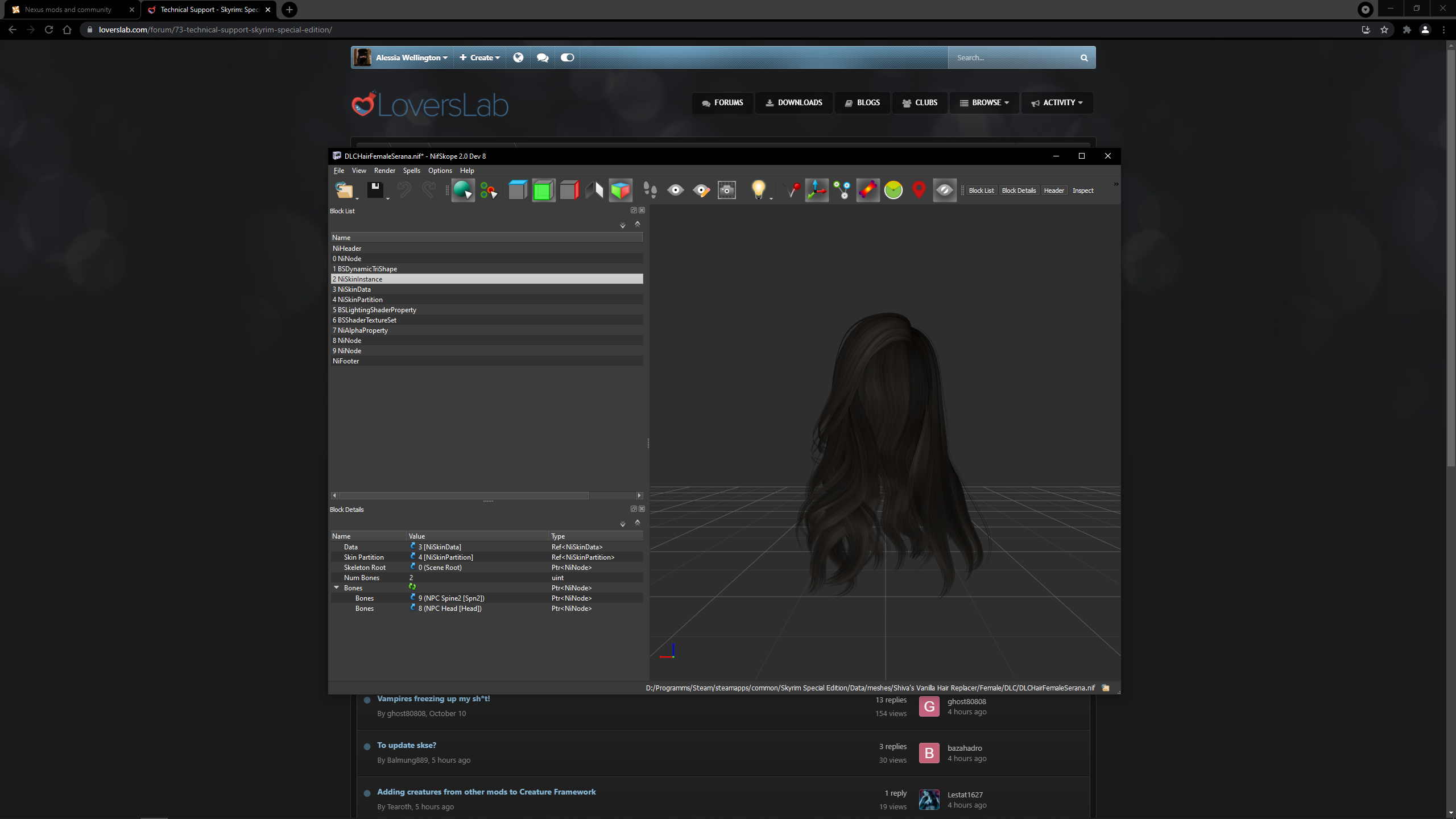Open the Render menu in NifSkope
Image resolution: width=1456 pixels, height=819 pixels.
[x=384, y=171]
